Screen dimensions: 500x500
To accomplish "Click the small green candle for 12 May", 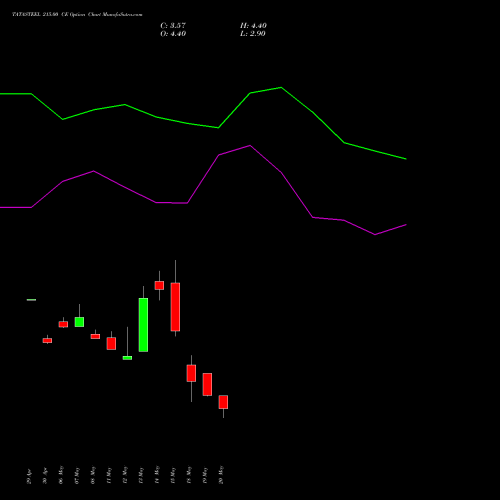I will (x=127, y=358).
